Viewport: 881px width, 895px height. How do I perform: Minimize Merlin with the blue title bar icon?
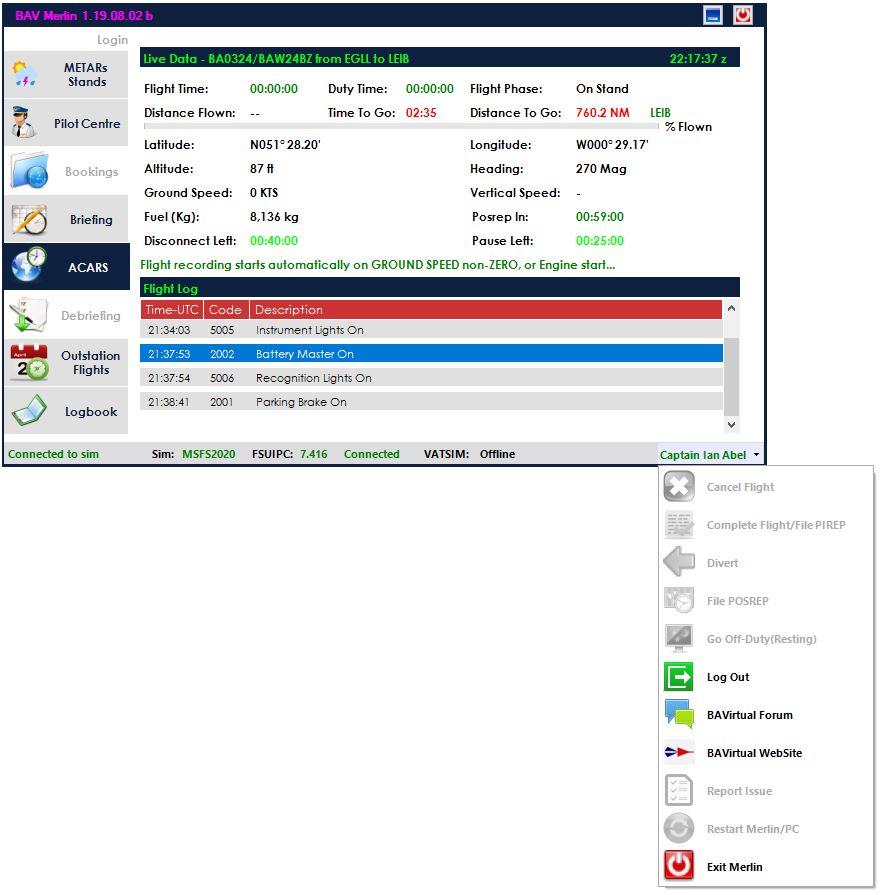pos(713,15)
